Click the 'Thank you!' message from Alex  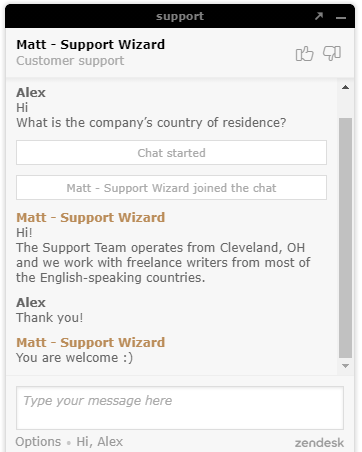[x=50, y=317]
